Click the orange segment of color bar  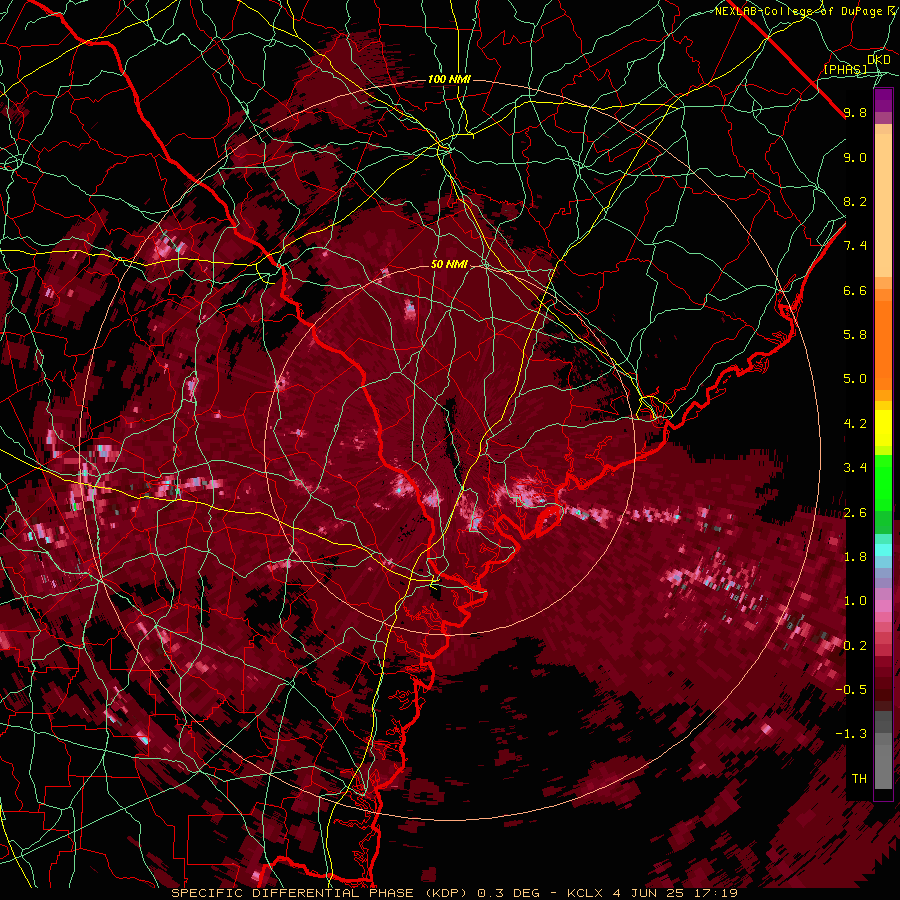click(883, 344)
